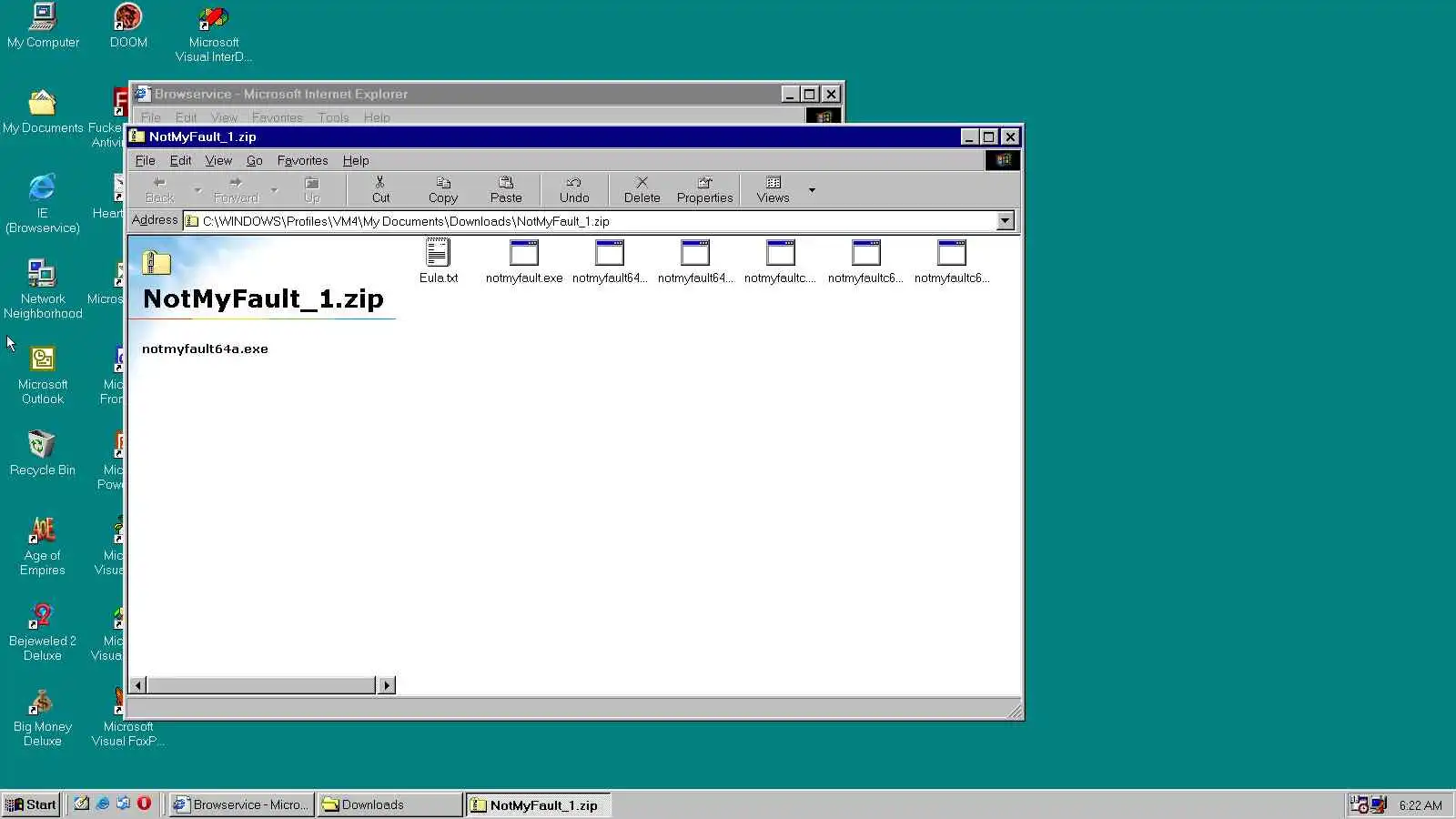1456x819 pixels.
Task: Open the Edit menu in NotMyFault_1.zip window
Action: 180,160
